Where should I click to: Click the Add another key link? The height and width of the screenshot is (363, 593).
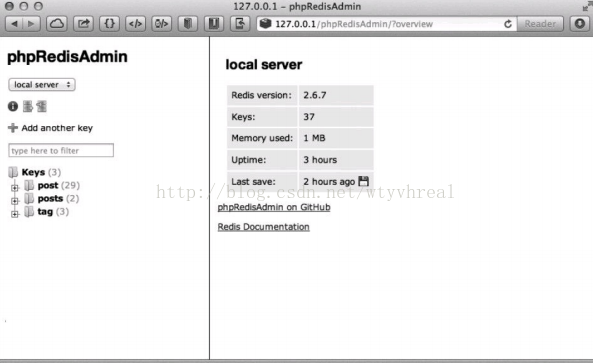57,128
